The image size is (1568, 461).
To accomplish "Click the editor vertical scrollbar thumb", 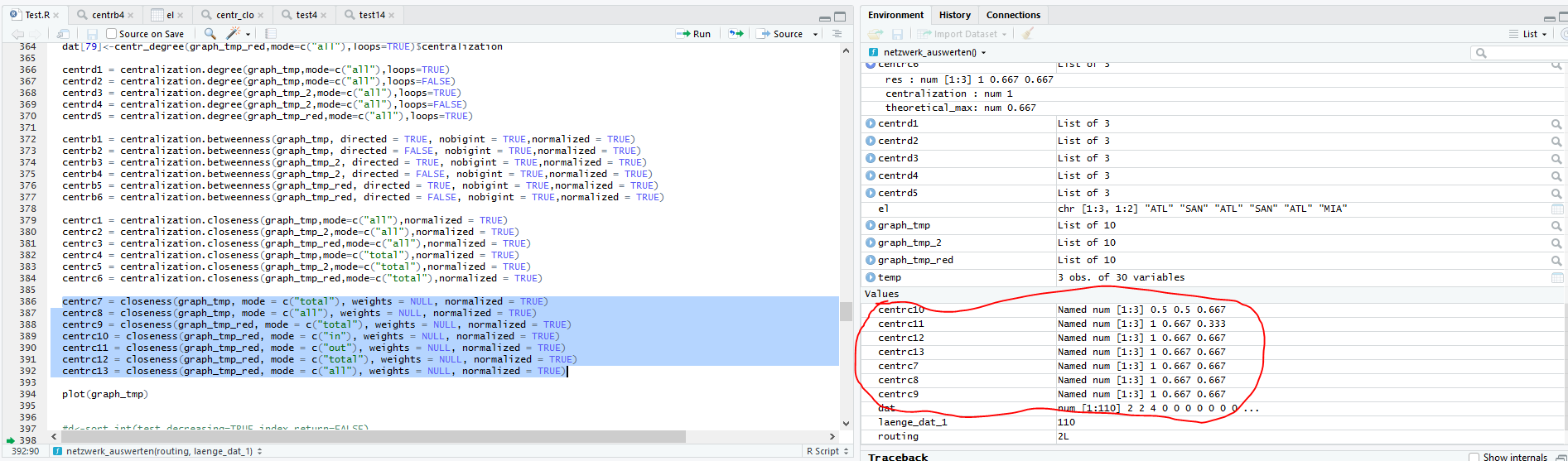I will (x=846, y=311).
